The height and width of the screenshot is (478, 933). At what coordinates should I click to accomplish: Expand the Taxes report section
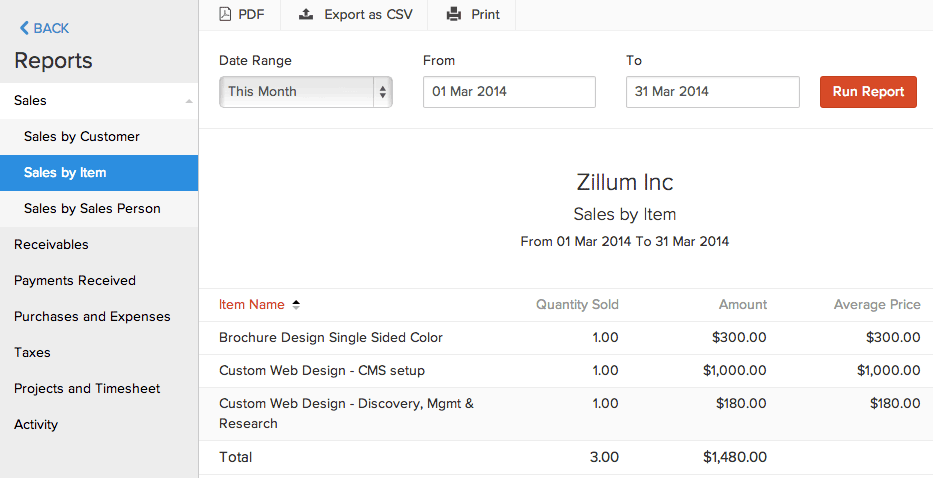pos(32,353)
